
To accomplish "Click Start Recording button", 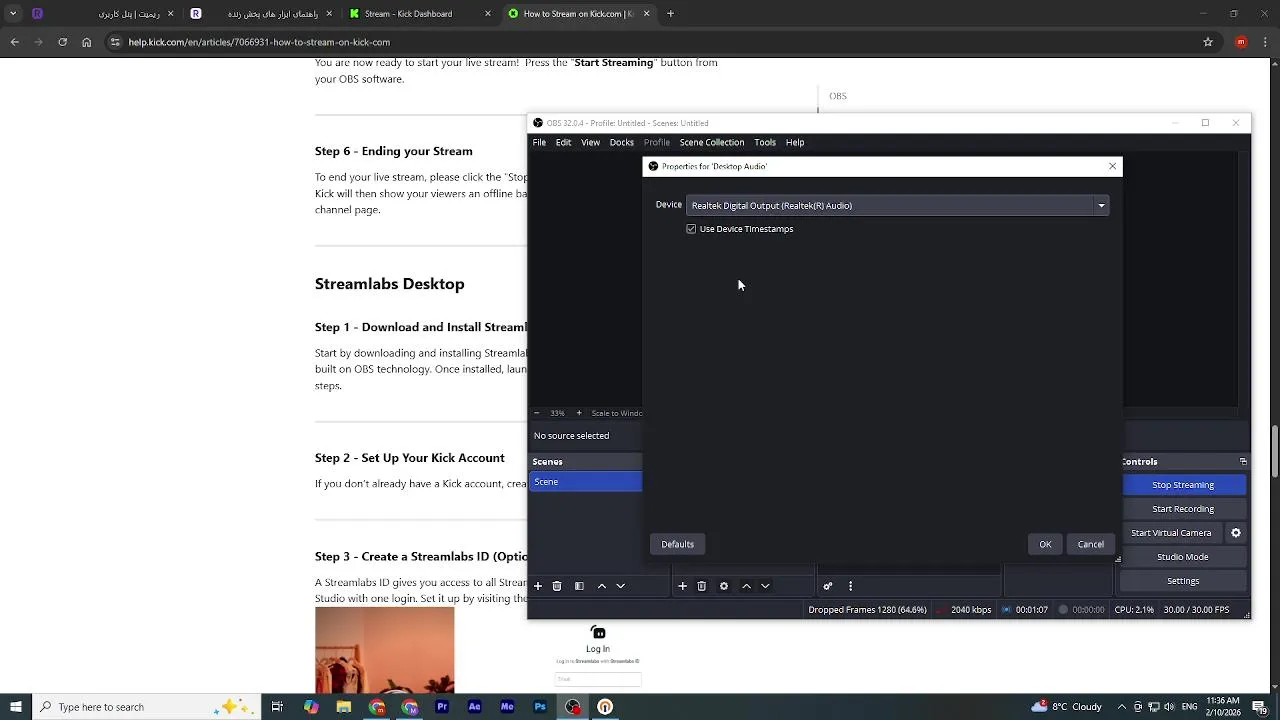I will click(x=1183, y=509).
